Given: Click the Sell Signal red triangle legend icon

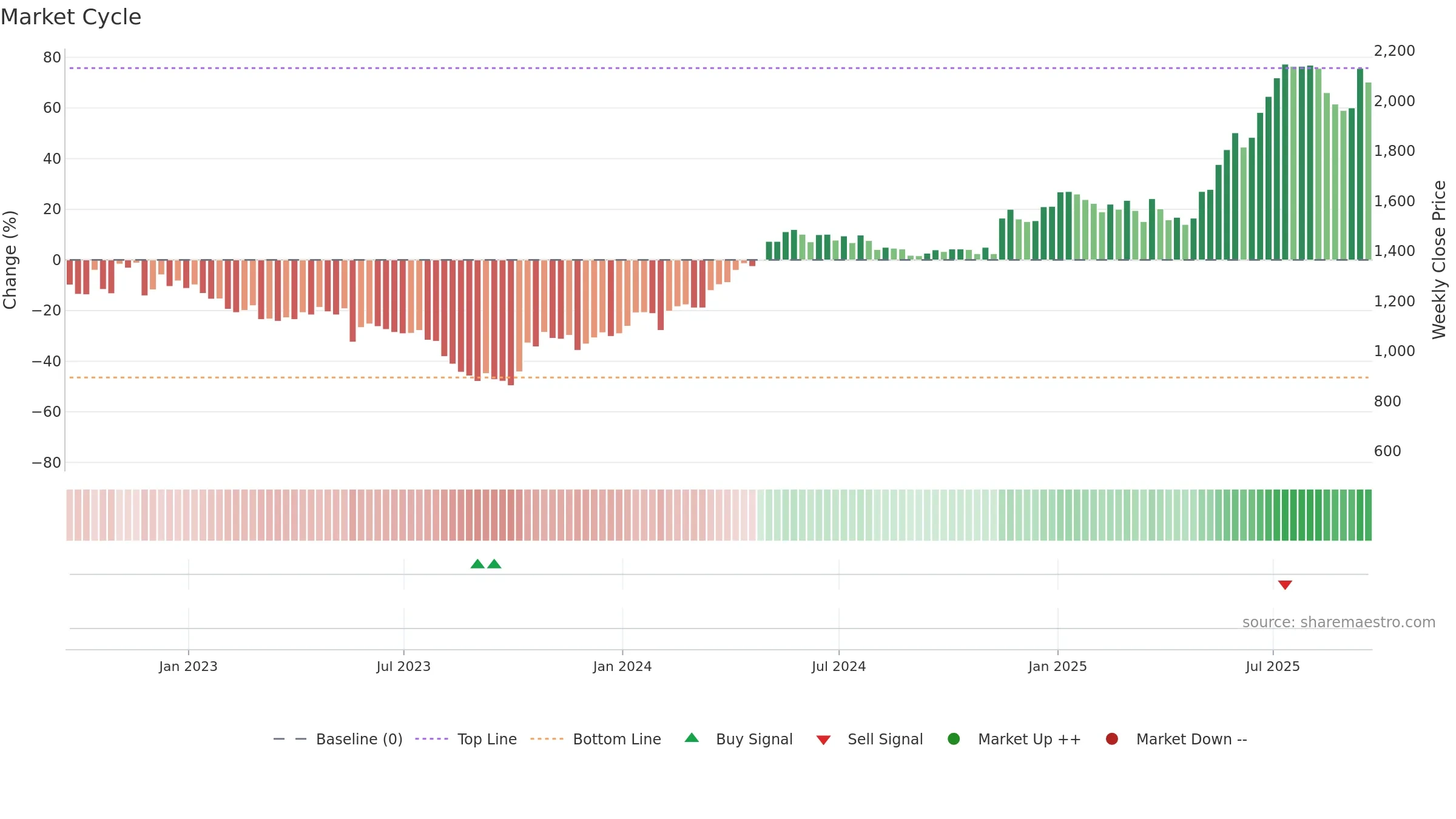Looking at the screenshot, I should (x=823, y=740).
